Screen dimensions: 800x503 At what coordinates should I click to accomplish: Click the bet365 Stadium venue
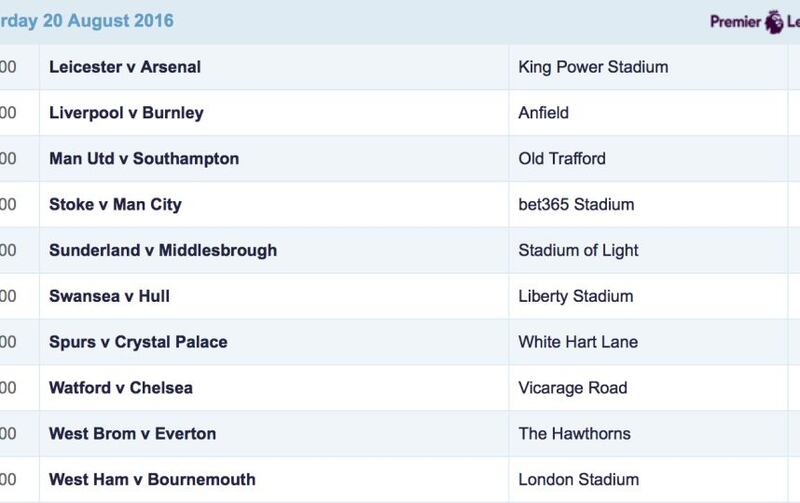577,205
